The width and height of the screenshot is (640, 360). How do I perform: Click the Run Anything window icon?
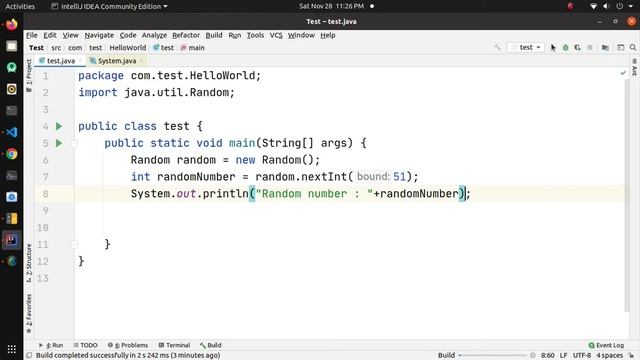coord(620,47)
